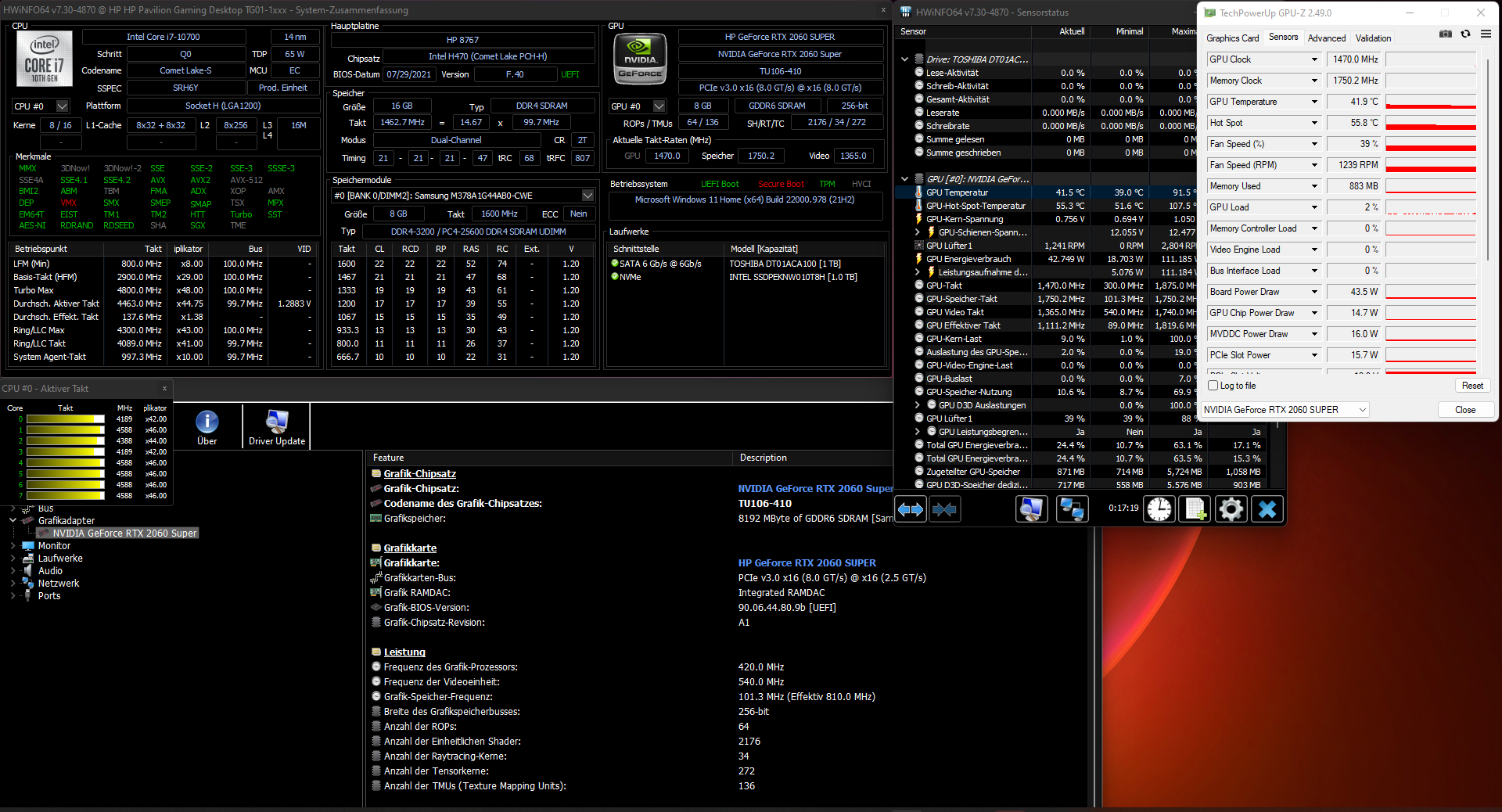The height and width of the screenshot is (812, 1502).
Task: Click the Driver Update button
Action: tap(277, 428)
